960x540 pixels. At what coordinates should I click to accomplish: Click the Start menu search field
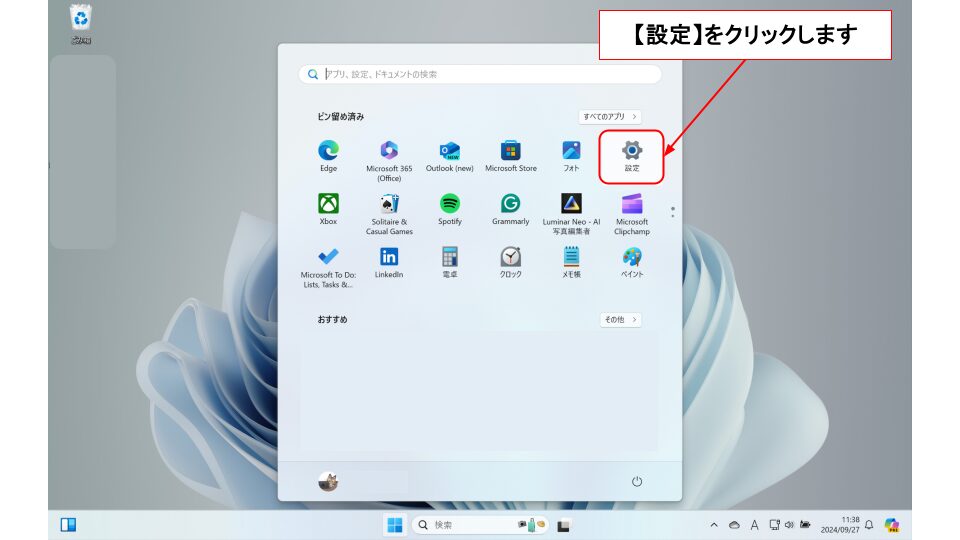480,74
